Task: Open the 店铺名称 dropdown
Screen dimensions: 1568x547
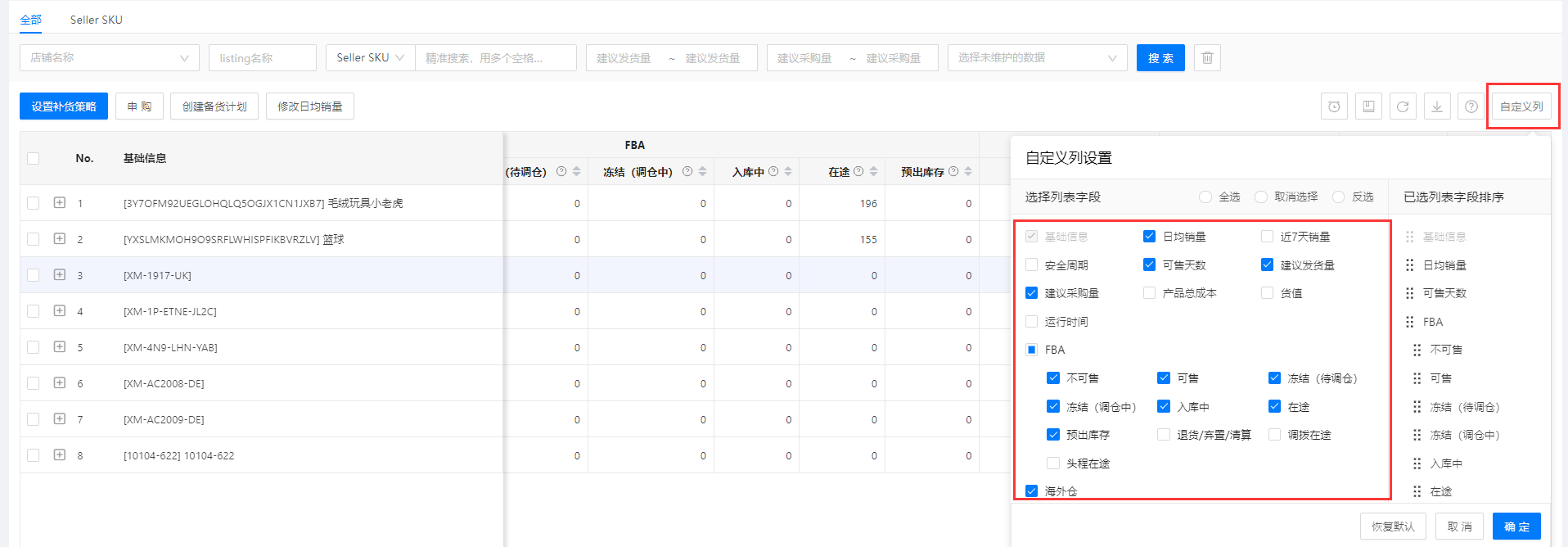Action: (x=110, y=58)
